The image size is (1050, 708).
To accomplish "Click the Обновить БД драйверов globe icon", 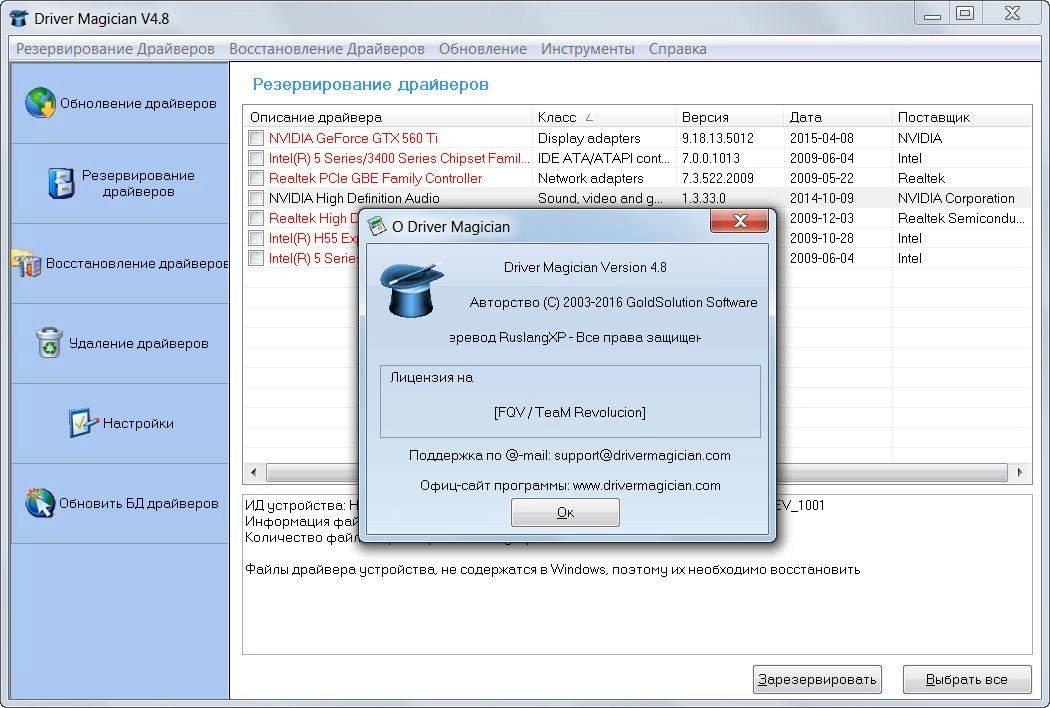I will coord(40,502).
